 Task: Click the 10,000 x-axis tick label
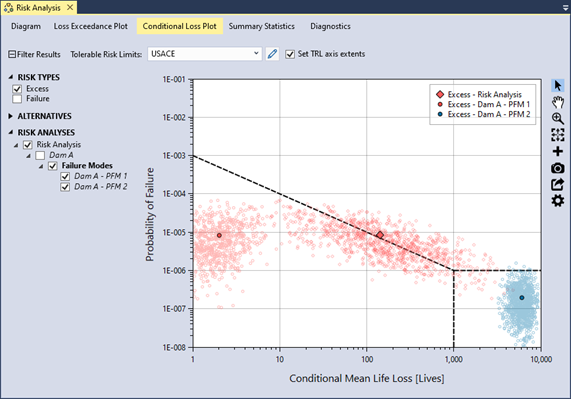(541, 360)
